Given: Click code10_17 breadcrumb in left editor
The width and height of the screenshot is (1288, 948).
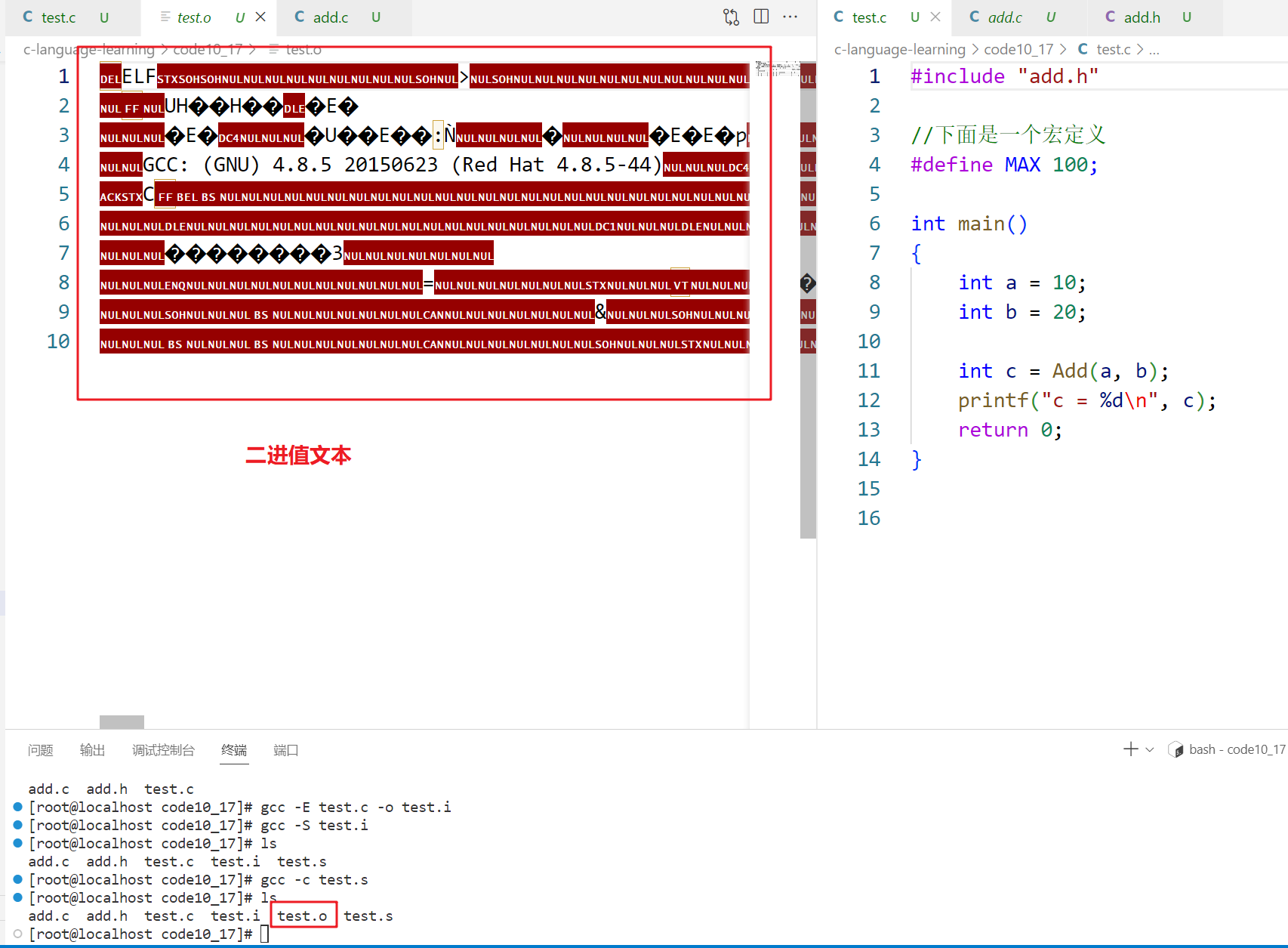Looking at the screenshot, I should tap(208, 49).
